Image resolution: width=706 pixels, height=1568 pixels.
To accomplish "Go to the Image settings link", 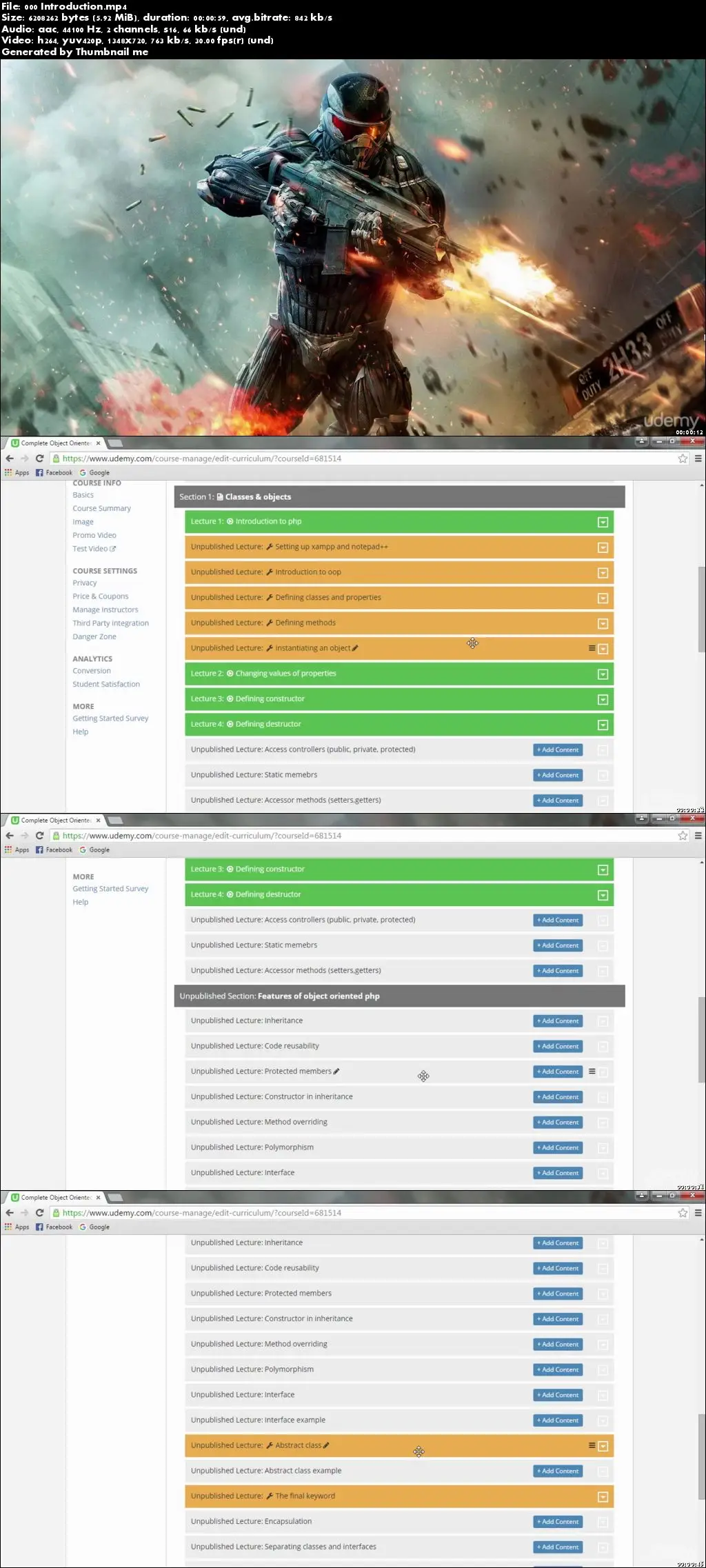I will (x=83, y=522).
